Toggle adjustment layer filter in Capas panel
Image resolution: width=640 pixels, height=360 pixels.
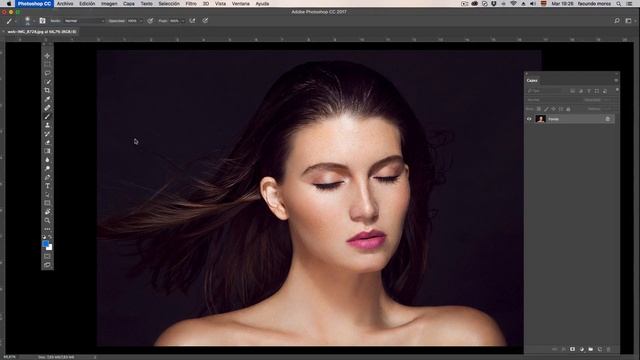581,91
